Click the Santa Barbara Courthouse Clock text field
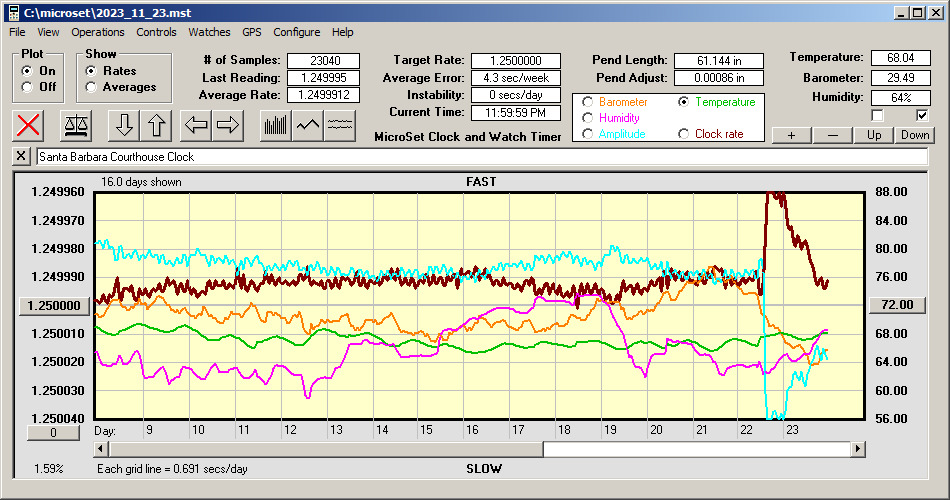The image size is (950, 500). click(x=480, y=157)
